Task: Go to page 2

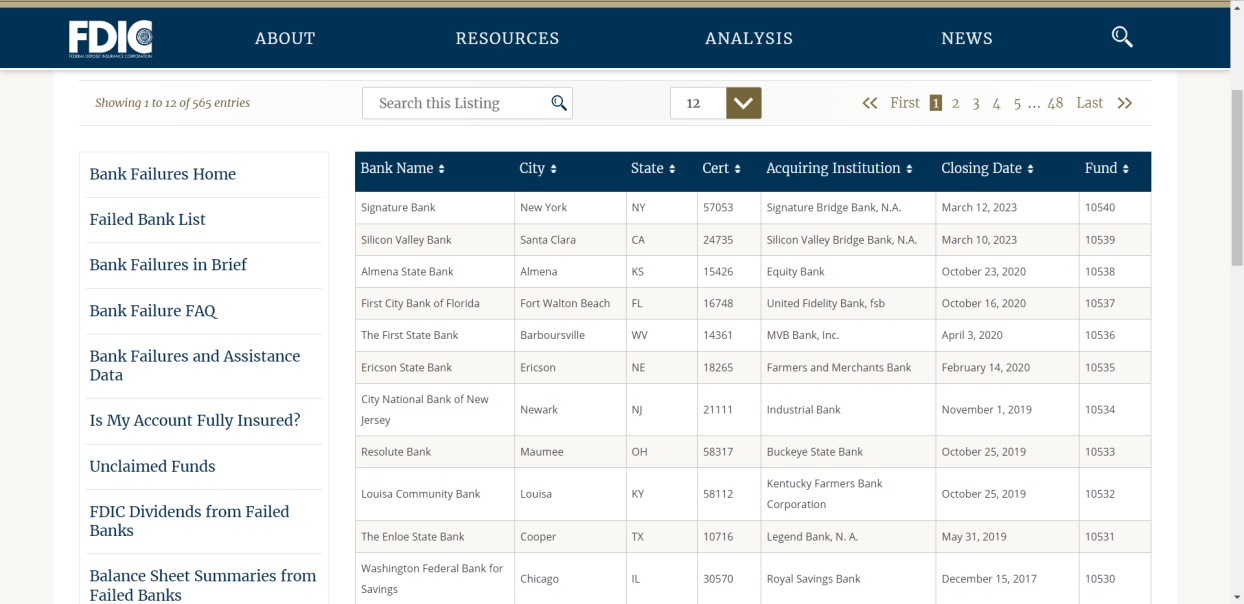Action: [956, 103]
